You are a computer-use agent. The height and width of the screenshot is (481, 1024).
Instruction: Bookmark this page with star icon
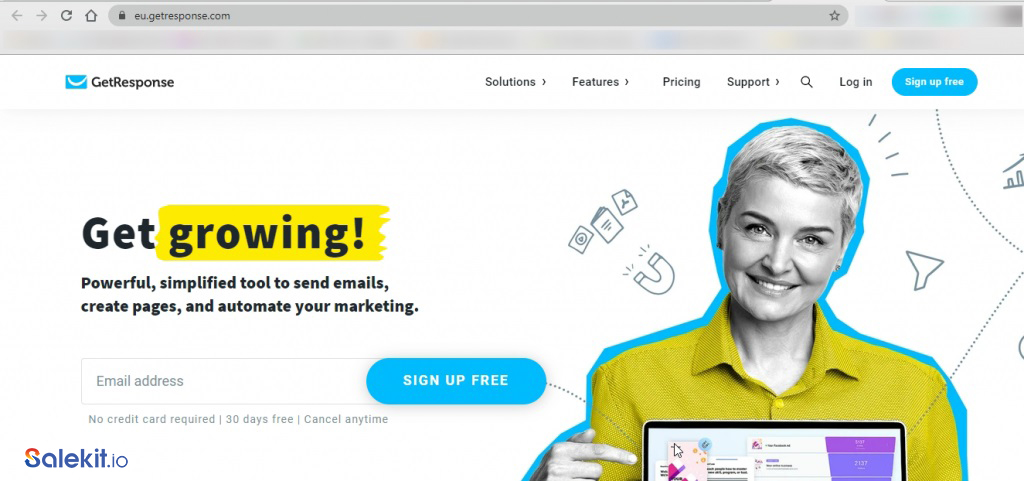tap(834, 16)
